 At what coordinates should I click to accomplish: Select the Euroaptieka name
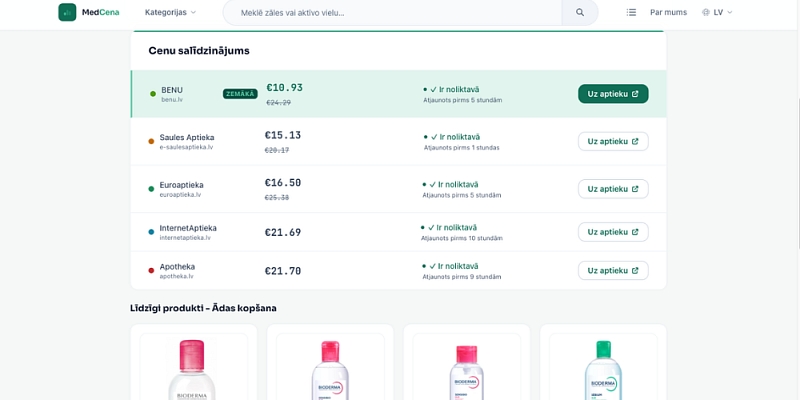pyautogui.click(x=181, y=185)
